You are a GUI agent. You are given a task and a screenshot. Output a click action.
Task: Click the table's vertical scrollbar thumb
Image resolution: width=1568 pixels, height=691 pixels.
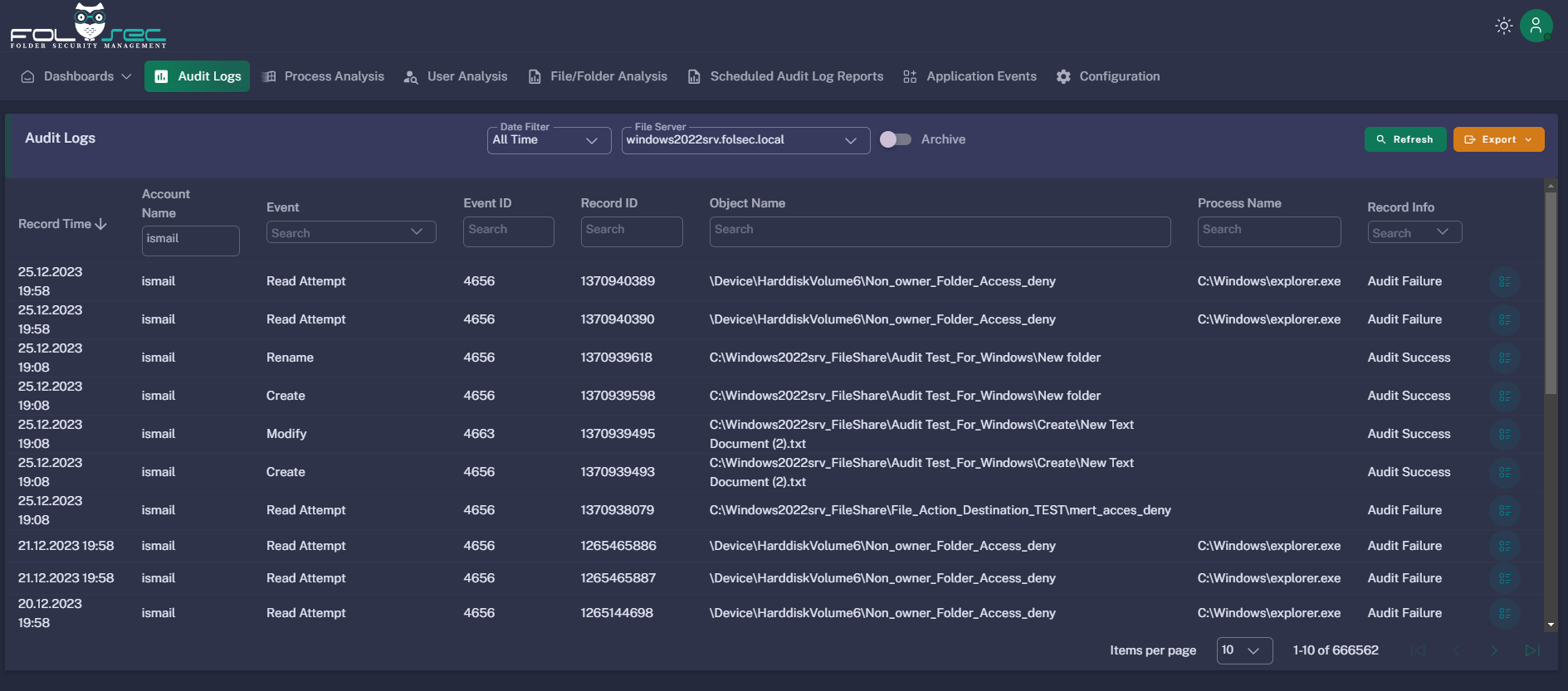1550,294
